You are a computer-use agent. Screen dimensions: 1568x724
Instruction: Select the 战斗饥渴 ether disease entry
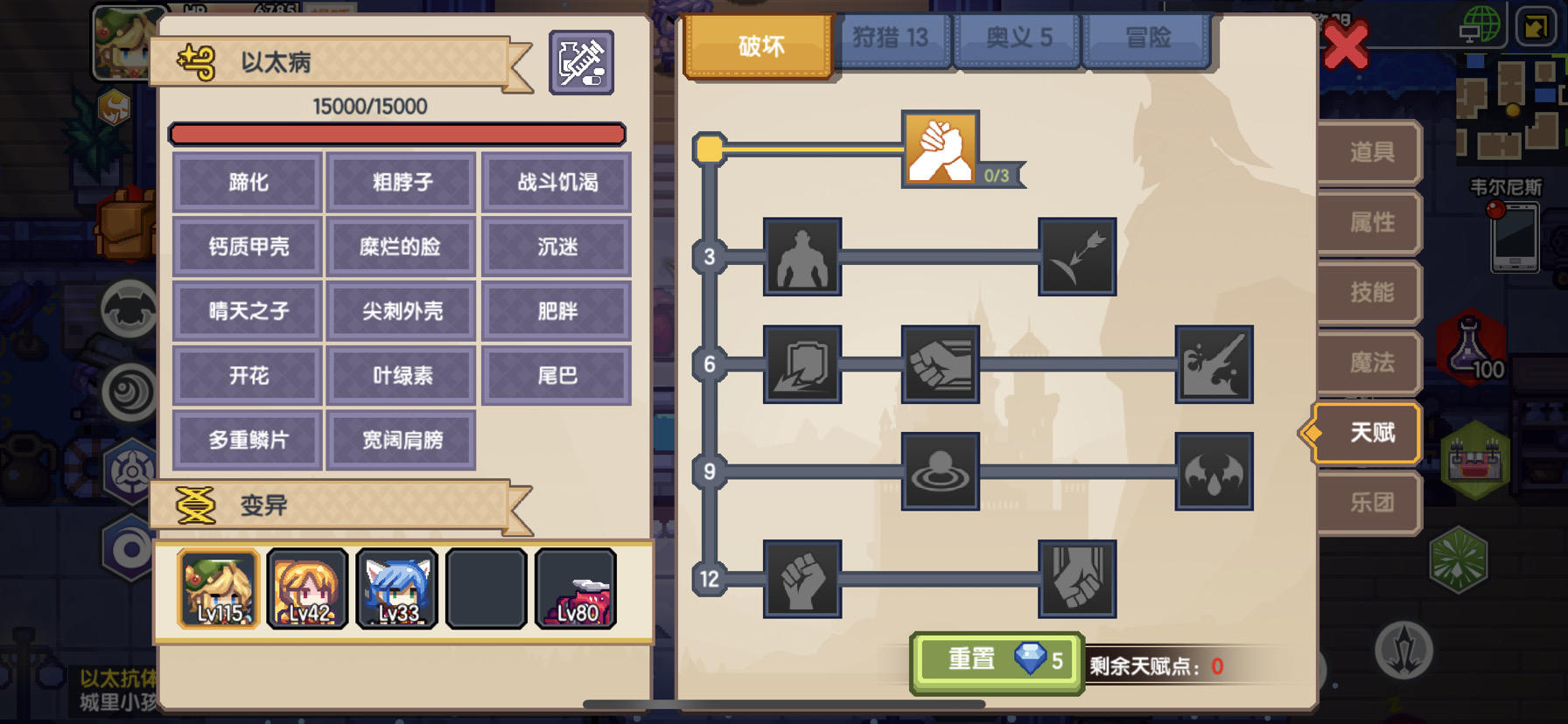point(556,182)
